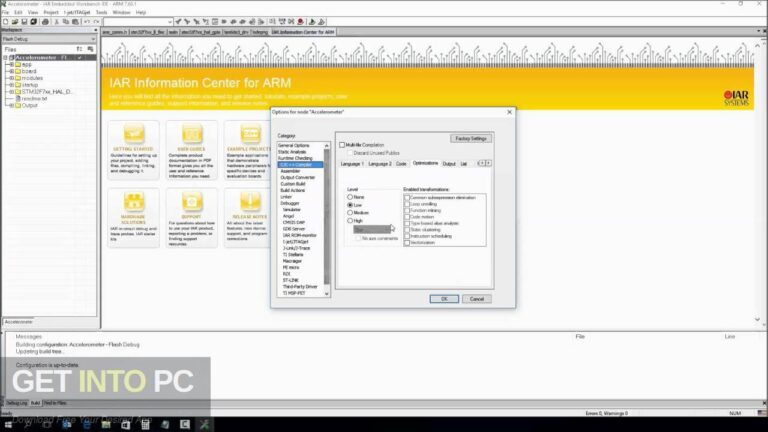The height and width of the screenshot is (432, 768).
Task: Toggle Loop unrolling checkbox
Action: pyautogui.click(x=407, y=204)
